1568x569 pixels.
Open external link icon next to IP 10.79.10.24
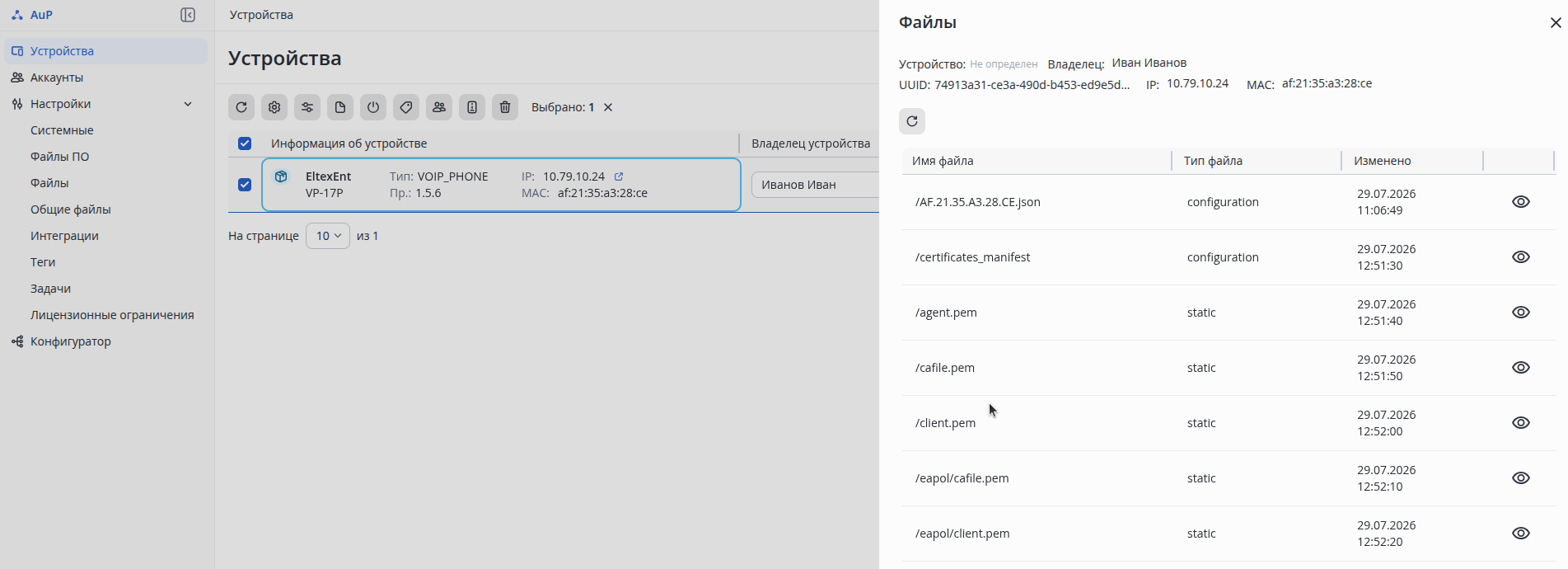(619, 176)
